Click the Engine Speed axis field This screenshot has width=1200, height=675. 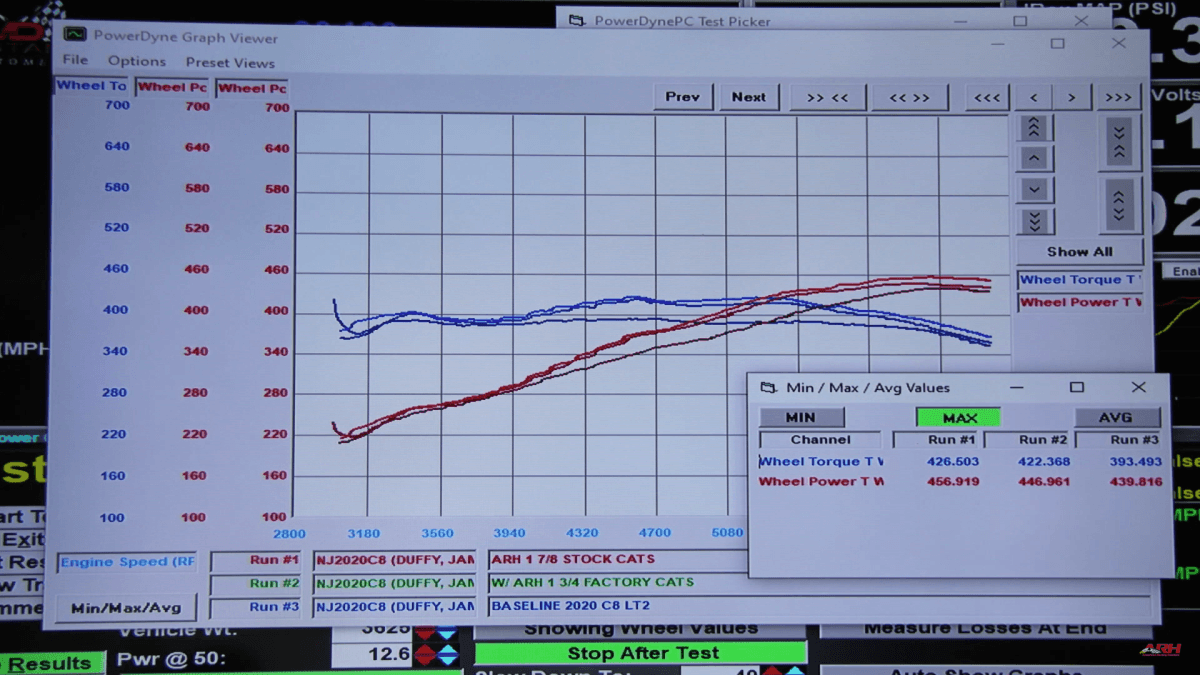tap(127, 562)
